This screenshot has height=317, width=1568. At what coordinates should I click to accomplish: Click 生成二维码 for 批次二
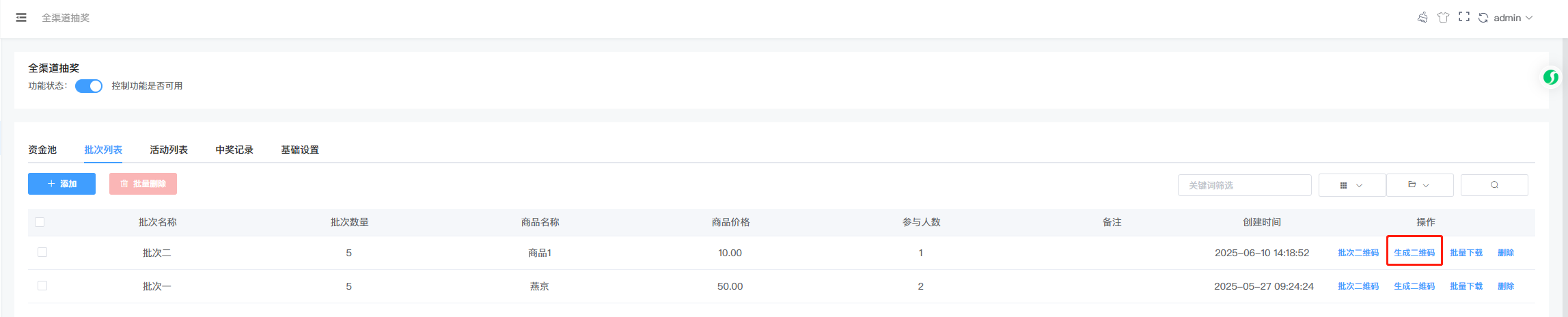pyautogui.click(x=1414, y=253)
